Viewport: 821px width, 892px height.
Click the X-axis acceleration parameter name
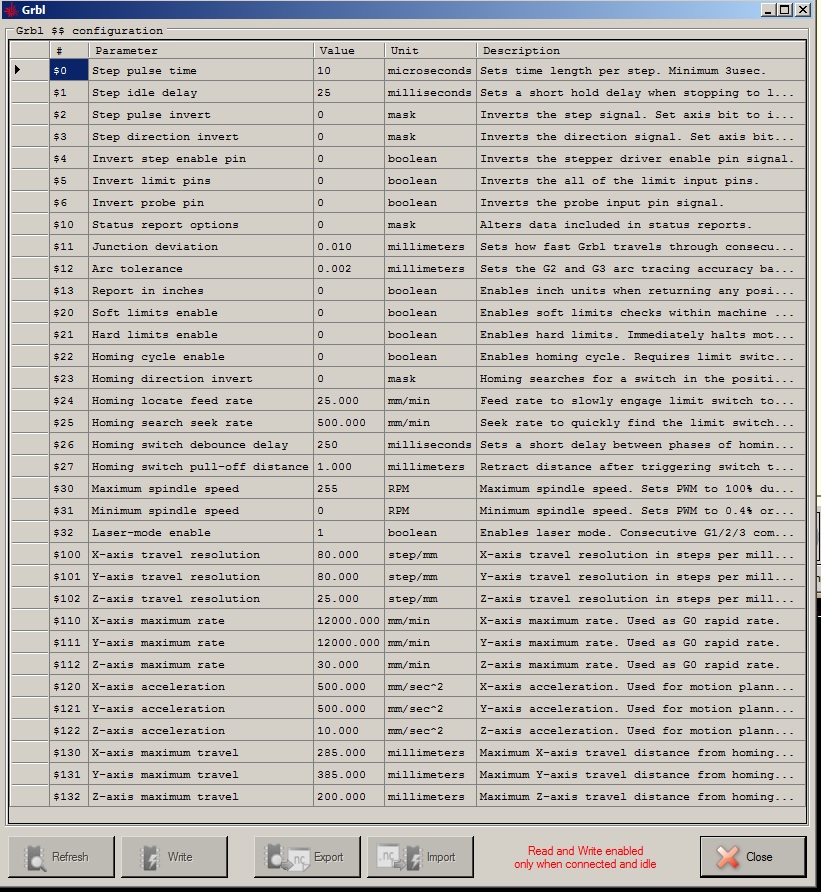click(x=201, y=686)
